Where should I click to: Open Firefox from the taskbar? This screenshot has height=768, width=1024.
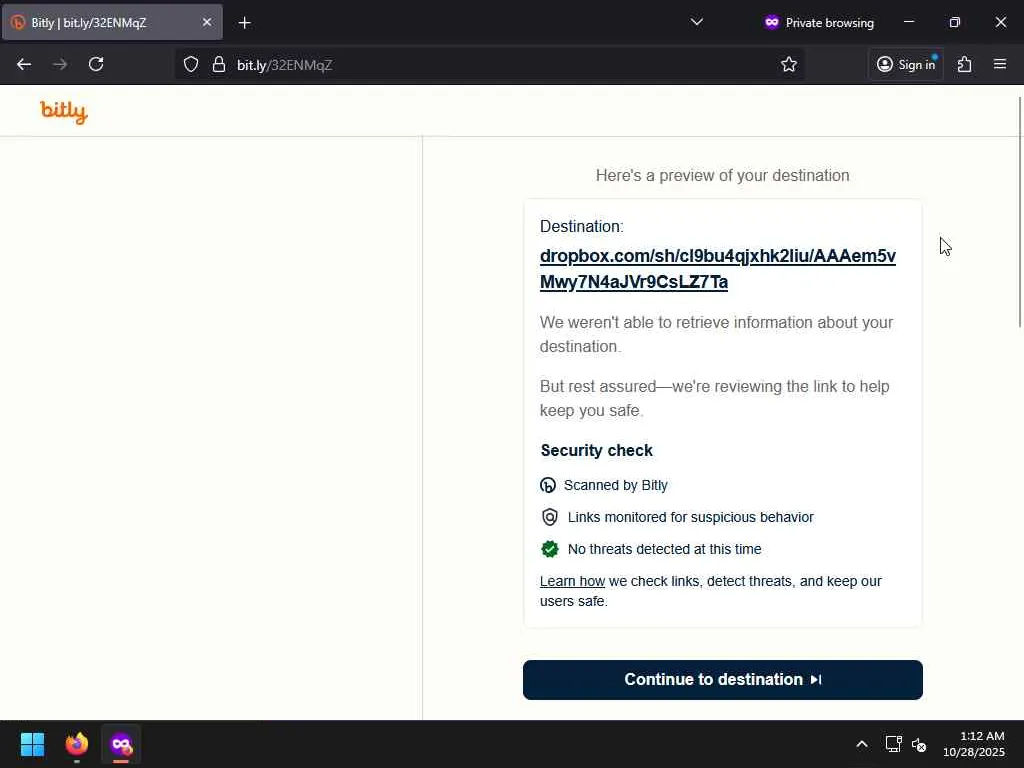click(x=76, y=744)
